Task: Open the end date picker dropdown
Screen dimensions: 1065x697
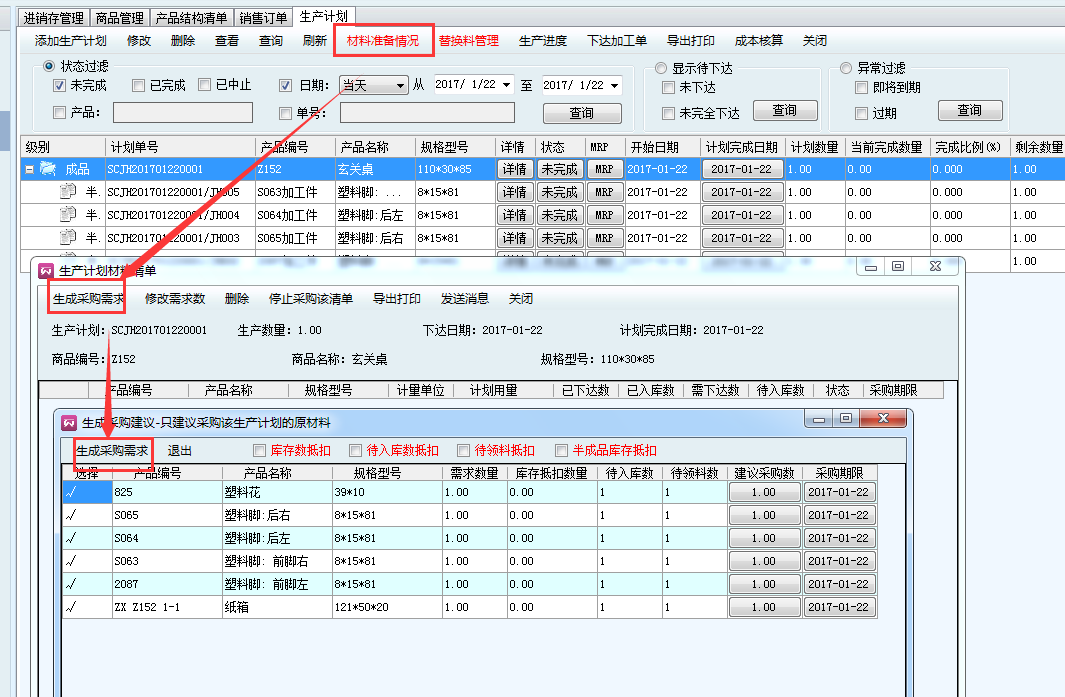Action: [x=613, y=86]
